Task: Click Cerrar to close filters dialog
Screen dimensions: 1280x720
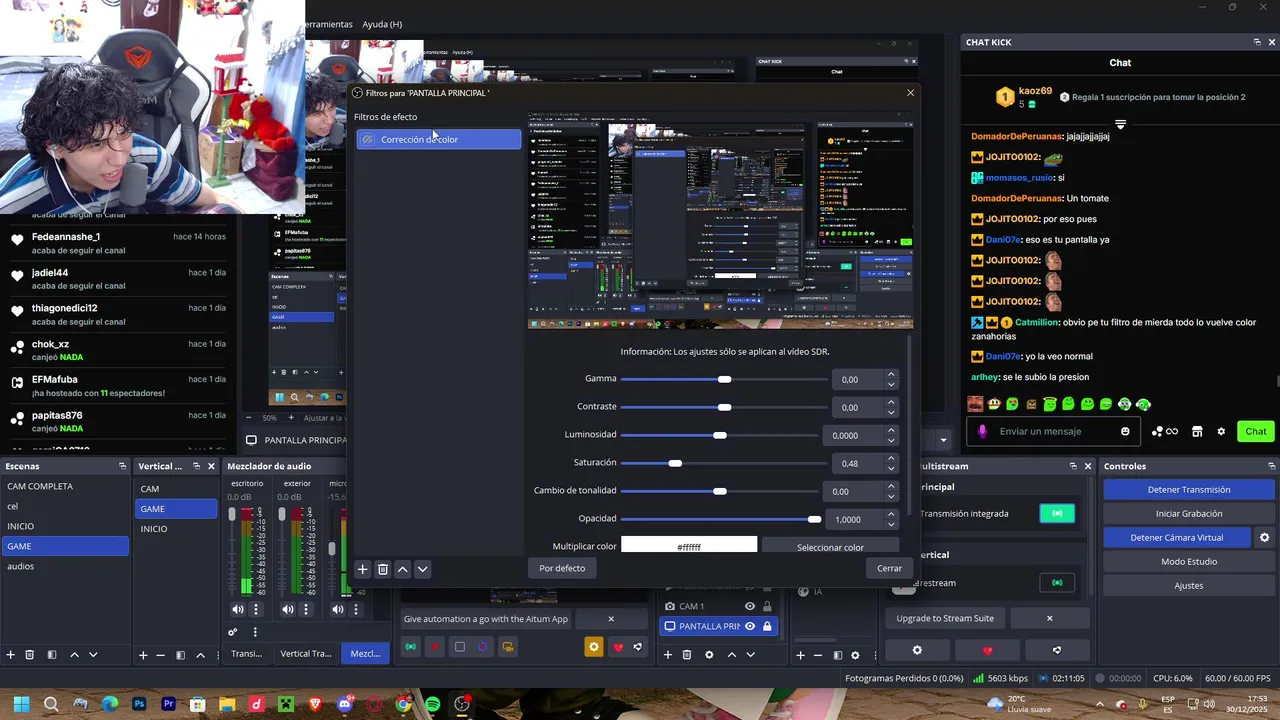Action: 889,568
